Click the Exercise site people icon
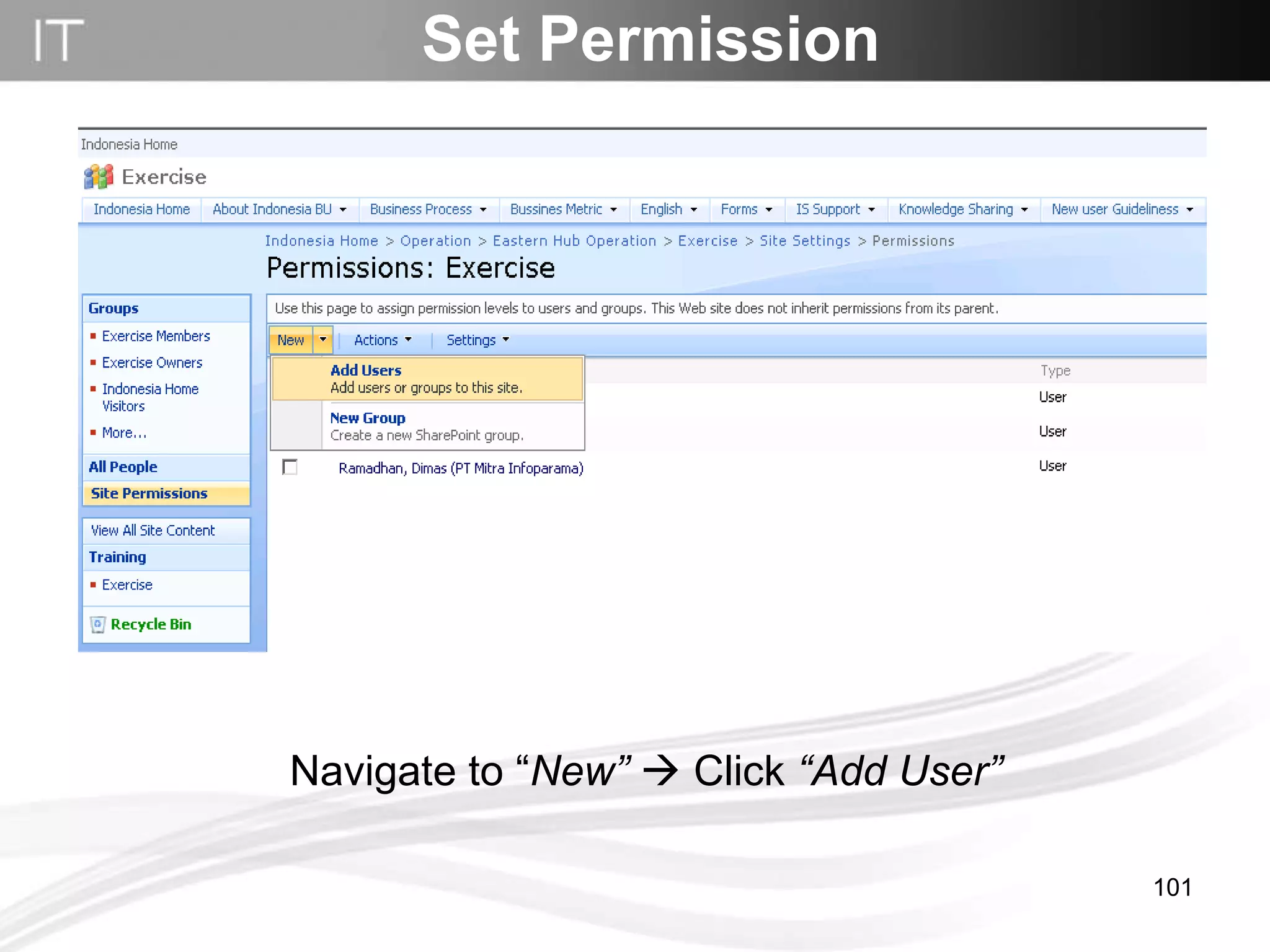The height and width of the screenshot is (952, 1270). click(x=99, y=177)
